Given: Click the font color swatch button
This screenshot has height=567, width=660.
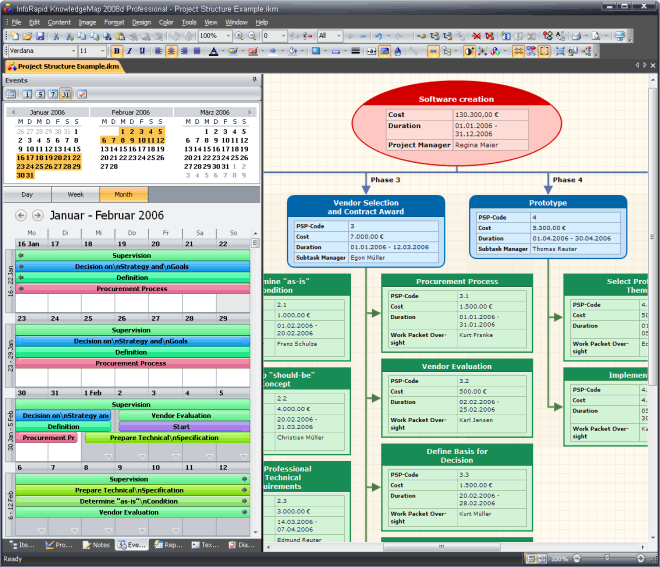Looking at the screenshot, I should [x=214, y=51].
